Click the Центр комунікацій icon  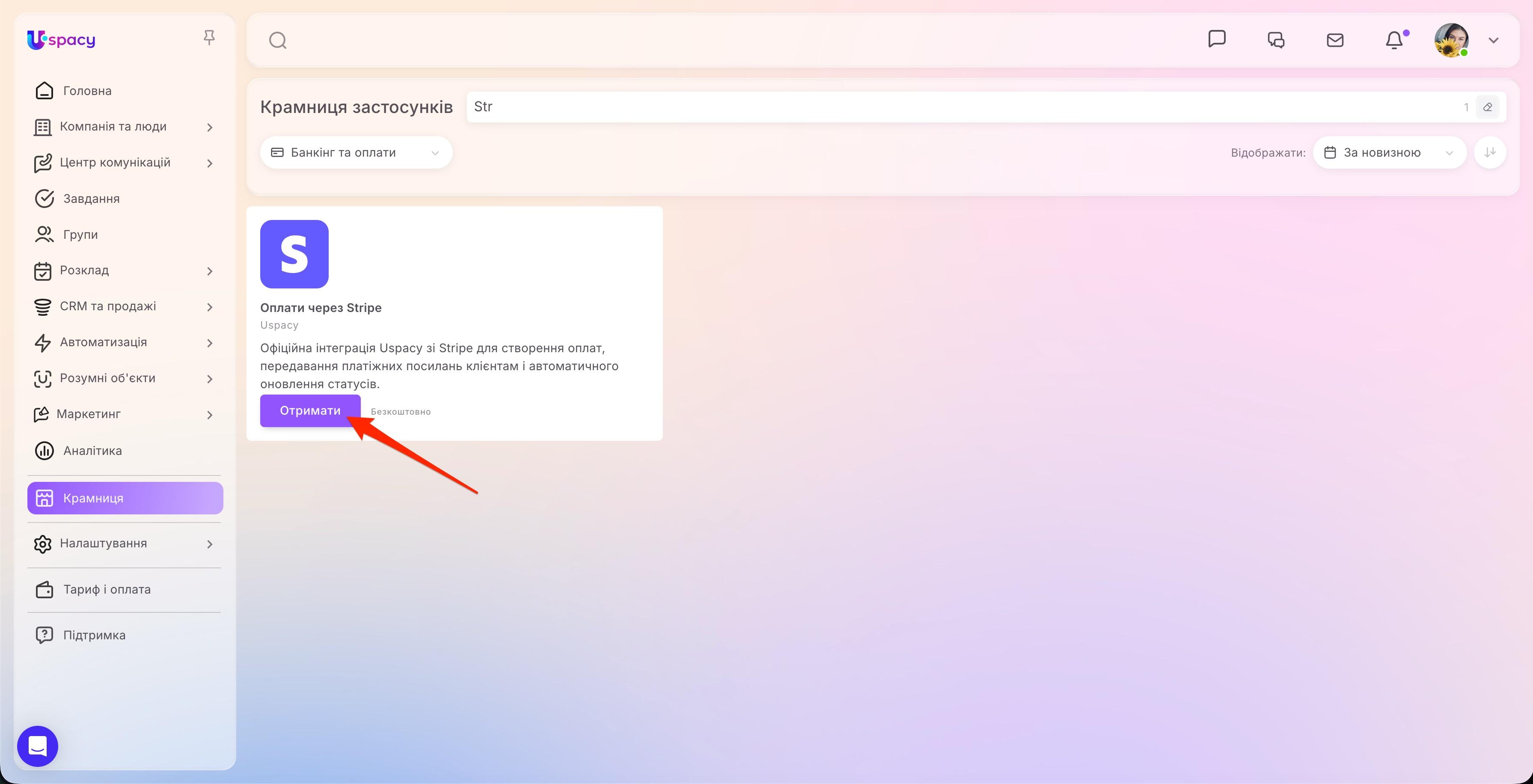[x=42, y=163]
